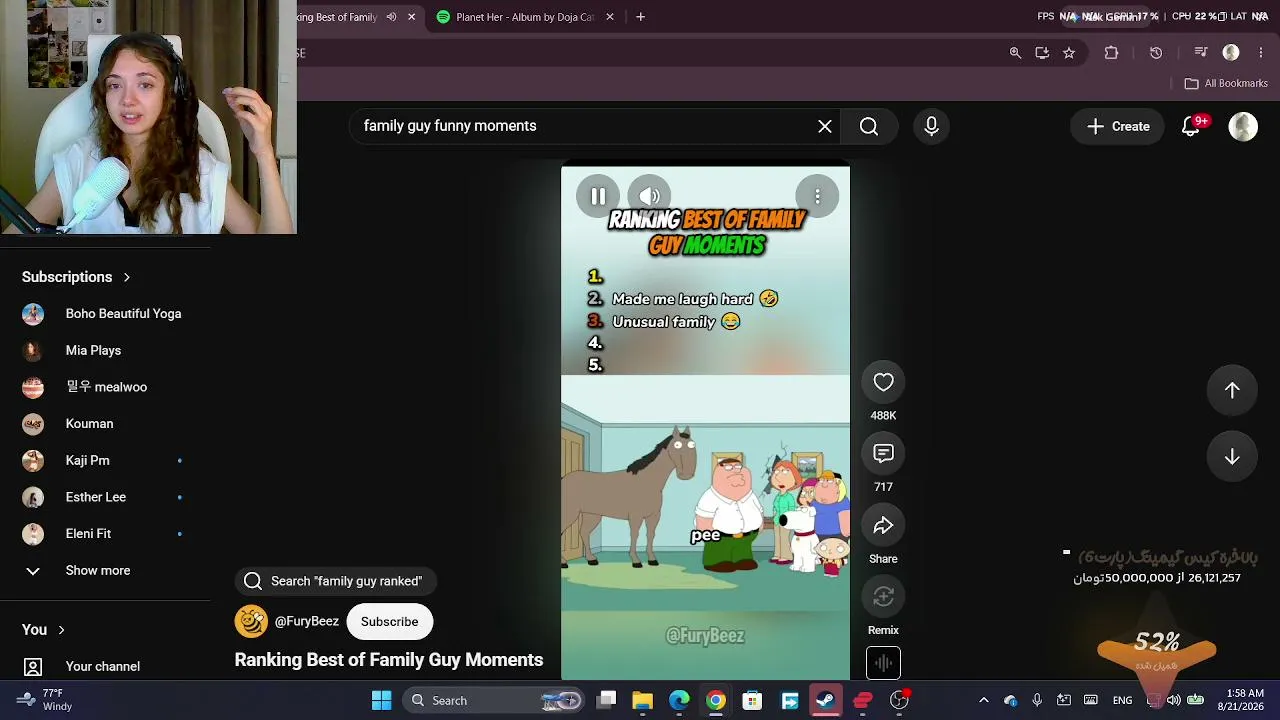Click the taskbar Search box
1280x720 pixels.
coord(495,700)
